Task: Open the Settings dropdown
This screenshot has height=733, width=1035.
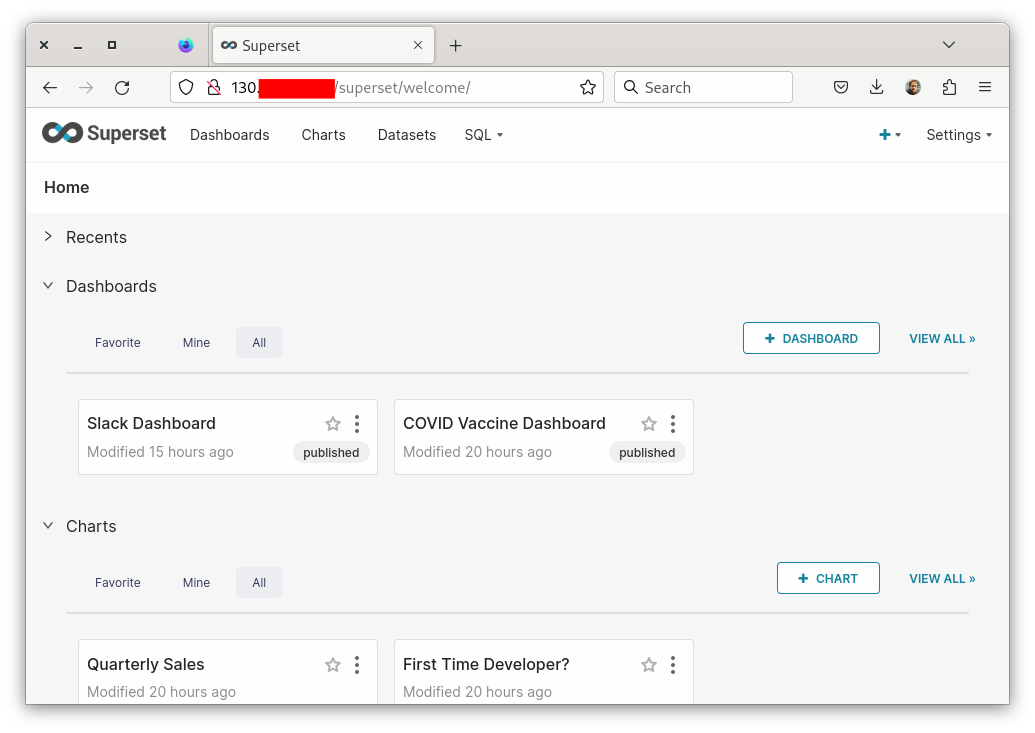Action: (958, 135)
